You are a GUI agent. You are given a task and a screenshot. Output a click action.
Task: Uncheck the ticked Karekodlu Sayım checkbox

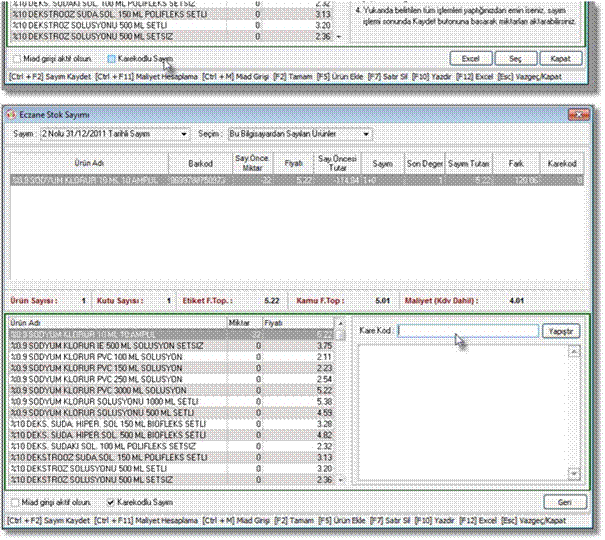pos(111,501)
